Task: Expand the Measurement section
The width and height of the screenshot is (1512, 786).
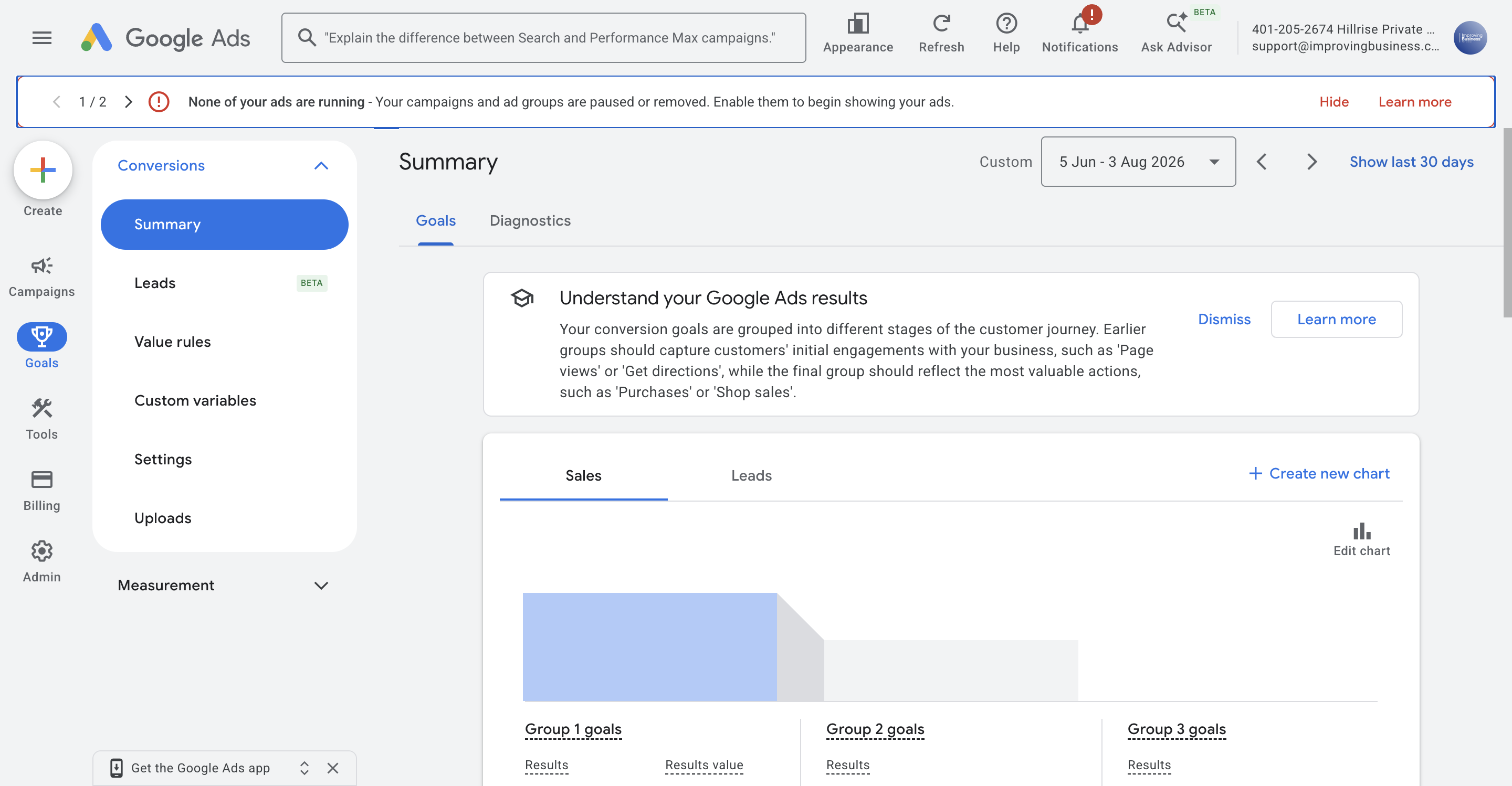Action: coord(320,586)
